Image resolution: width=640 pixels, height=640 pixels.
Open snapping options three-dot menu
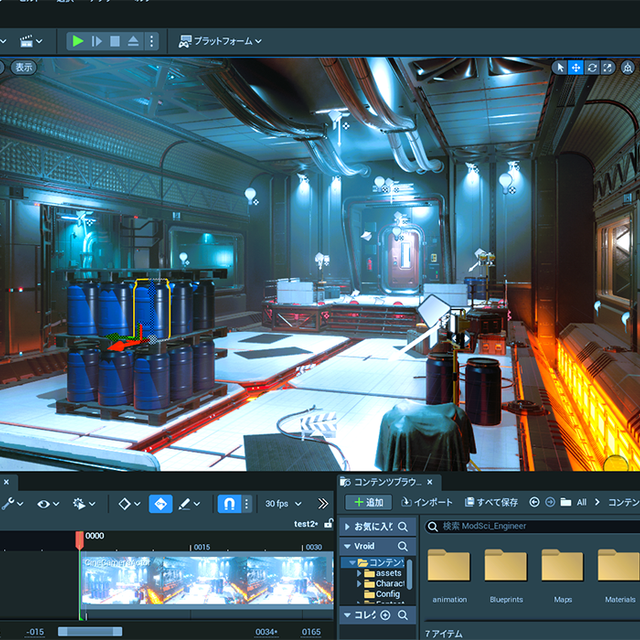click(247, 504)
